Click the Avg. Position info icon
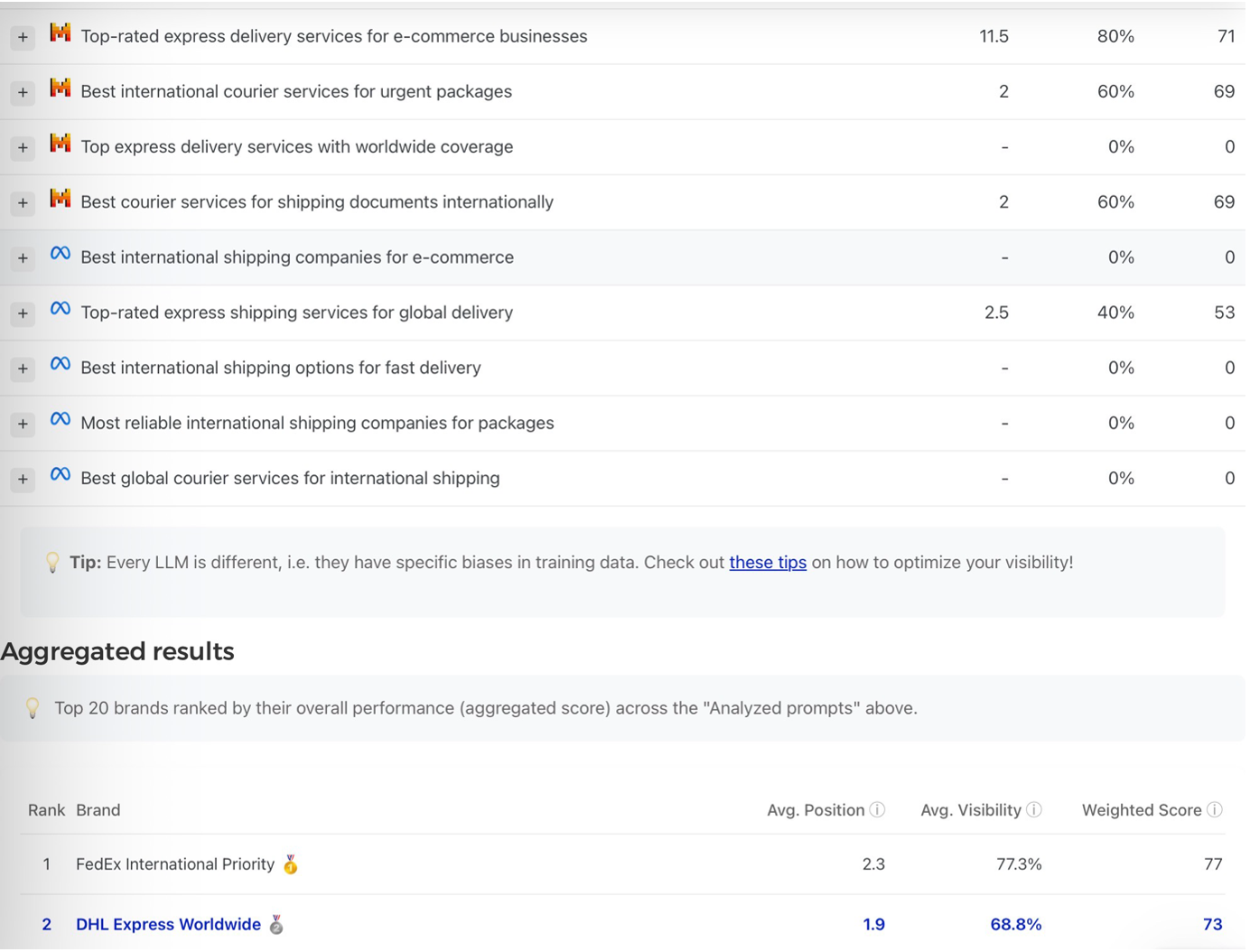 point(877,810)
